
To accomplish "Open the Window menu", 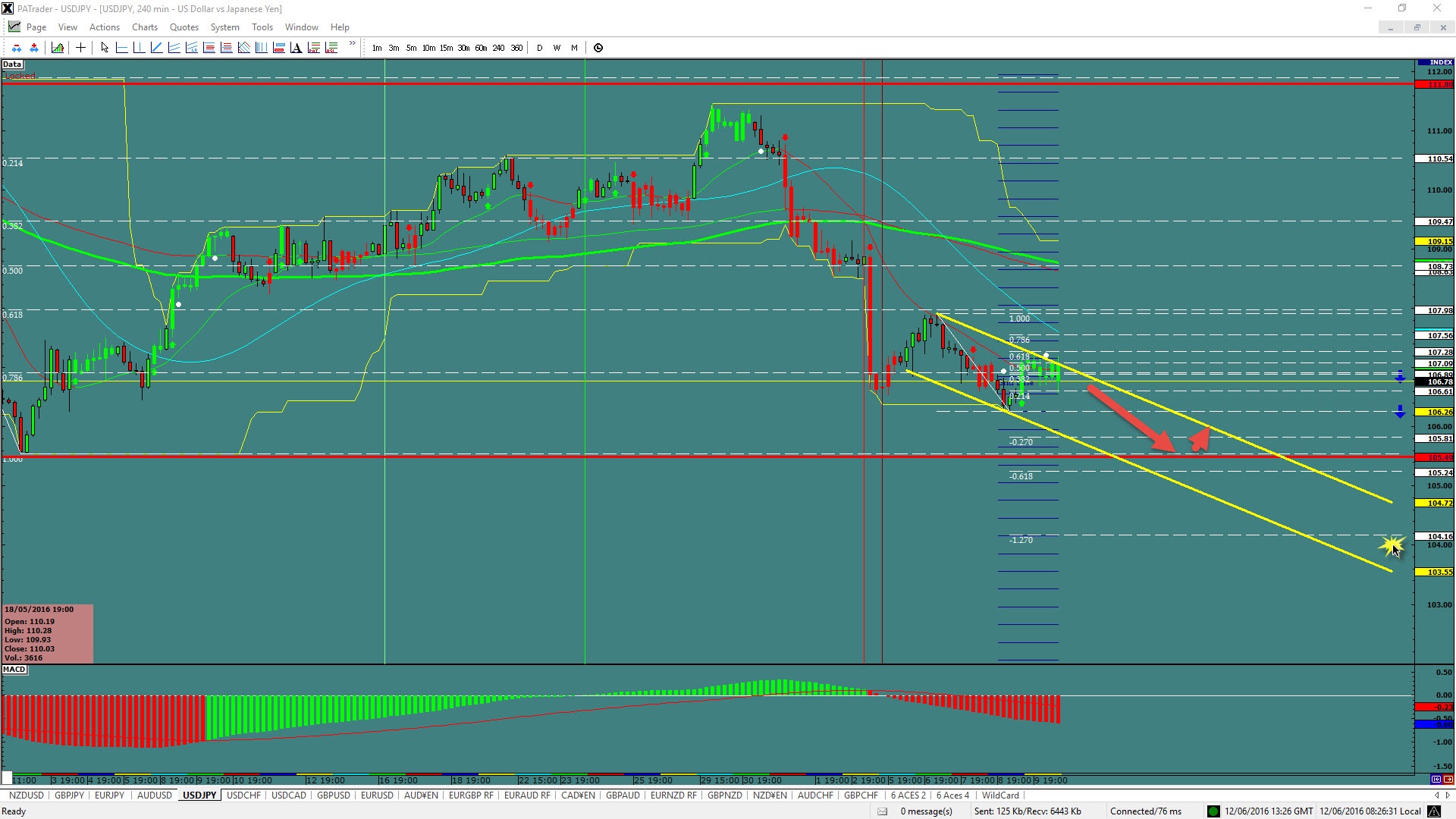I will click(x=302, y=27).
